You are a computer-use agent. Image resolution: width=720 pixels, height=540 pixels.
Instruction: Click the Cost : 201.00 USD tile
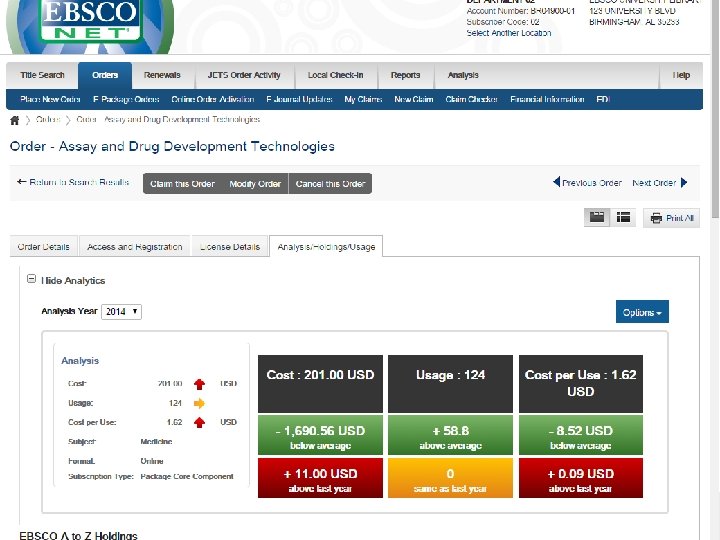pos(321,384)
